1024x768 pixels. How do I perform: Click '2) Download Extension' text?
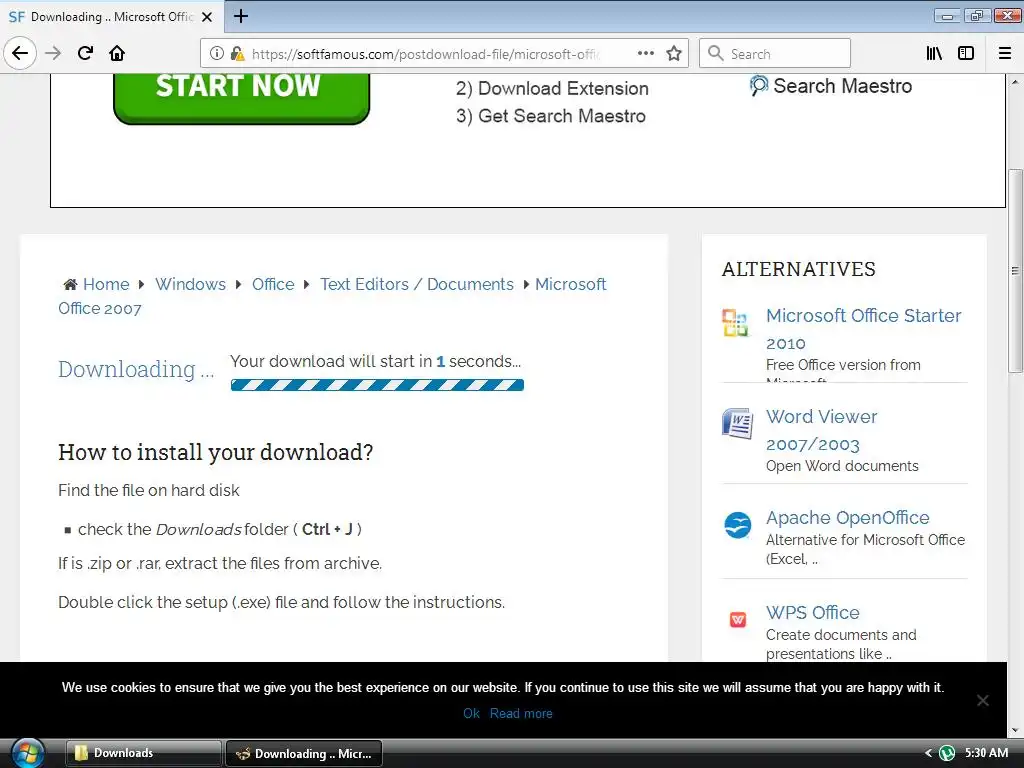click(x=552, y=88)
